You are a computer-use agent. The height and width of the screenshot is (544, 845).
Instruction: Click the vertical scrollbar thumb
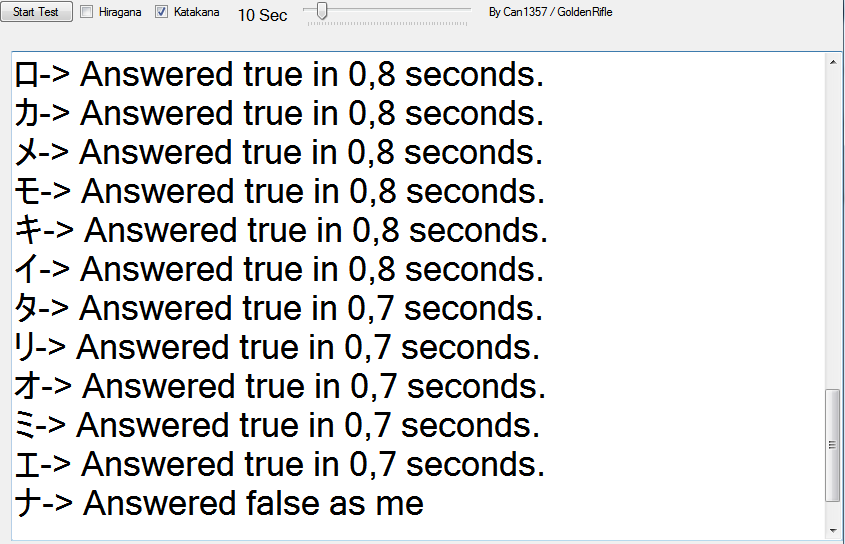(833, 445)
